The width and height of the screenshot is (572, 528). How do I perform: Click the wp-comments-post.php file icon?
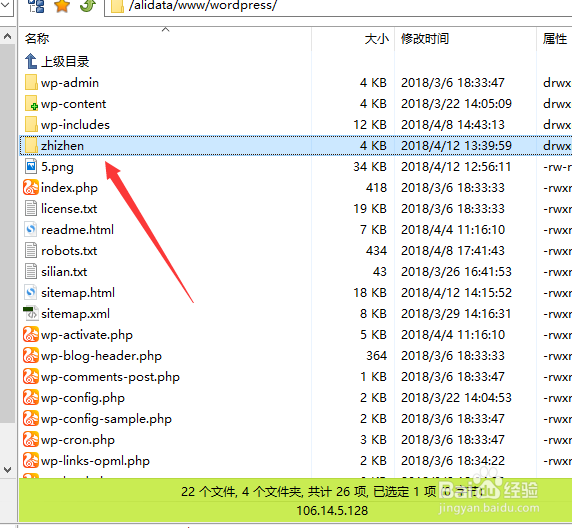click(x=31, y=377)
